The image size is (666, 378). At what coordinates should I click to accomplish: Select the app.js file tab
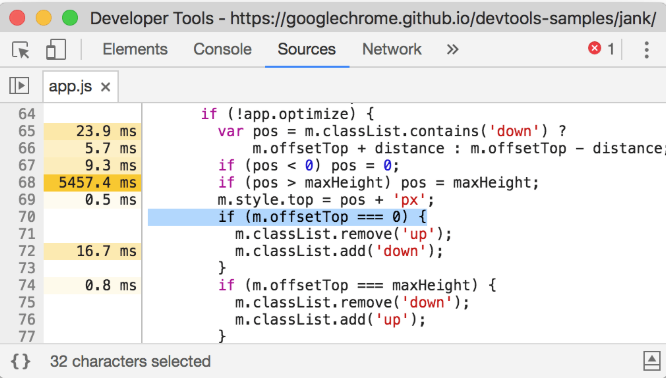(x=71, y=87)
